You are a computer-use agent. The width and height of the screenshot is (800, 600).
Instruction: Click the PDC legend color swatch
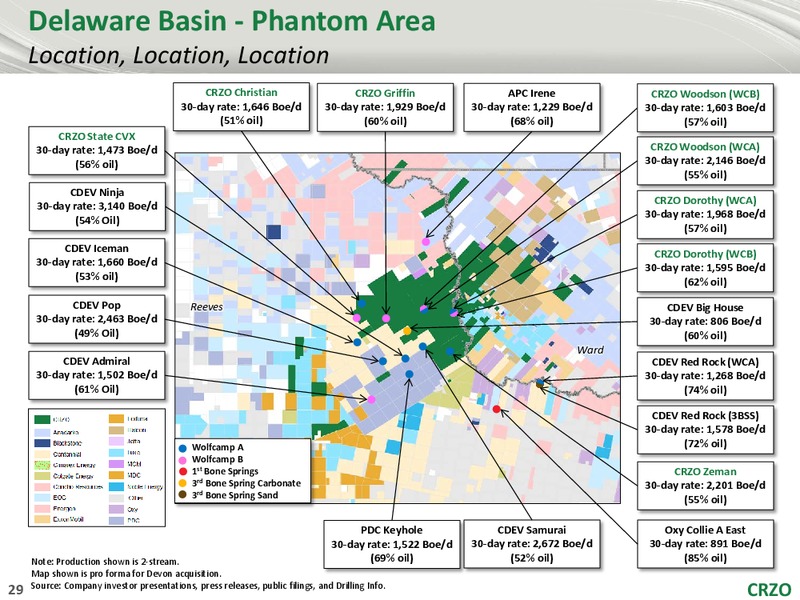click(117, 520)
